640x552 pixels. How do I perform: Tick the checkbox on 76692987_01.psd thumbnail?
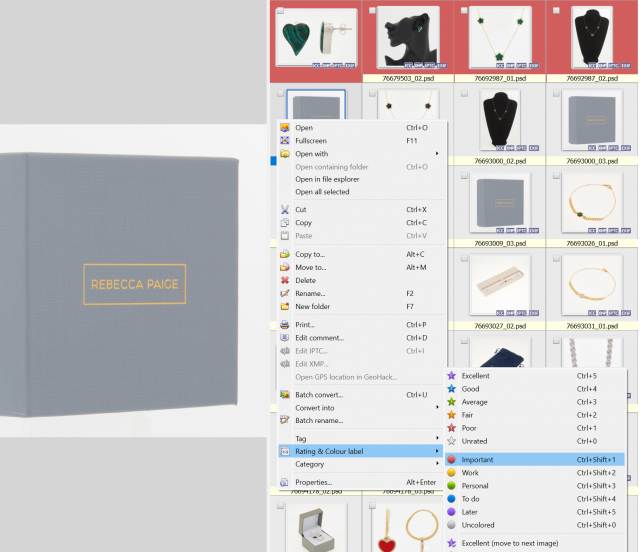point(464,11)
